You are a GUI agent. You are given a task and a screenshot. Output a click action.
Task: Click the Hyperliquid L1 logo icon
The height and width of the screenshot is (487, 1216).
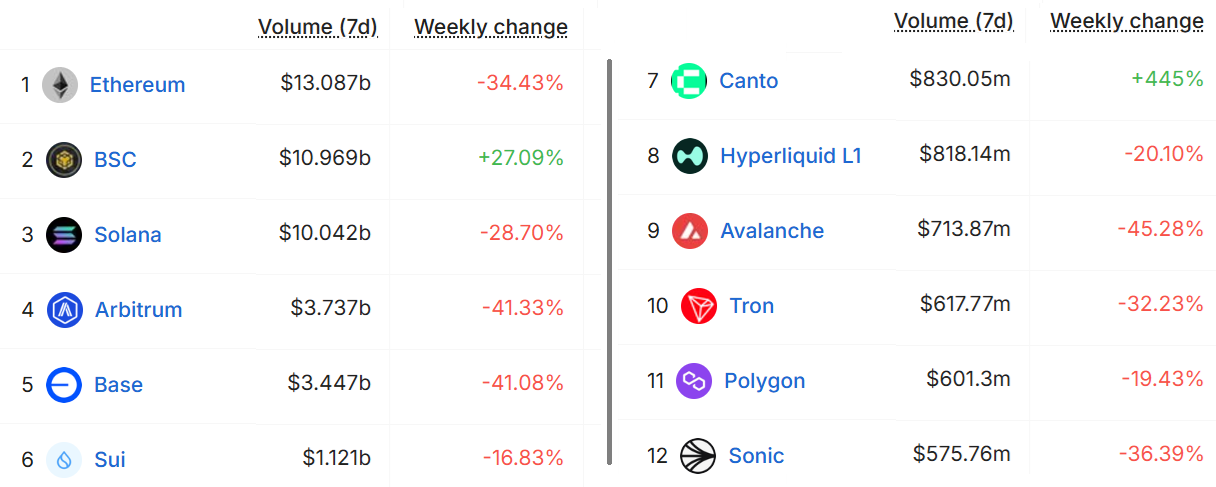(690, 156)
